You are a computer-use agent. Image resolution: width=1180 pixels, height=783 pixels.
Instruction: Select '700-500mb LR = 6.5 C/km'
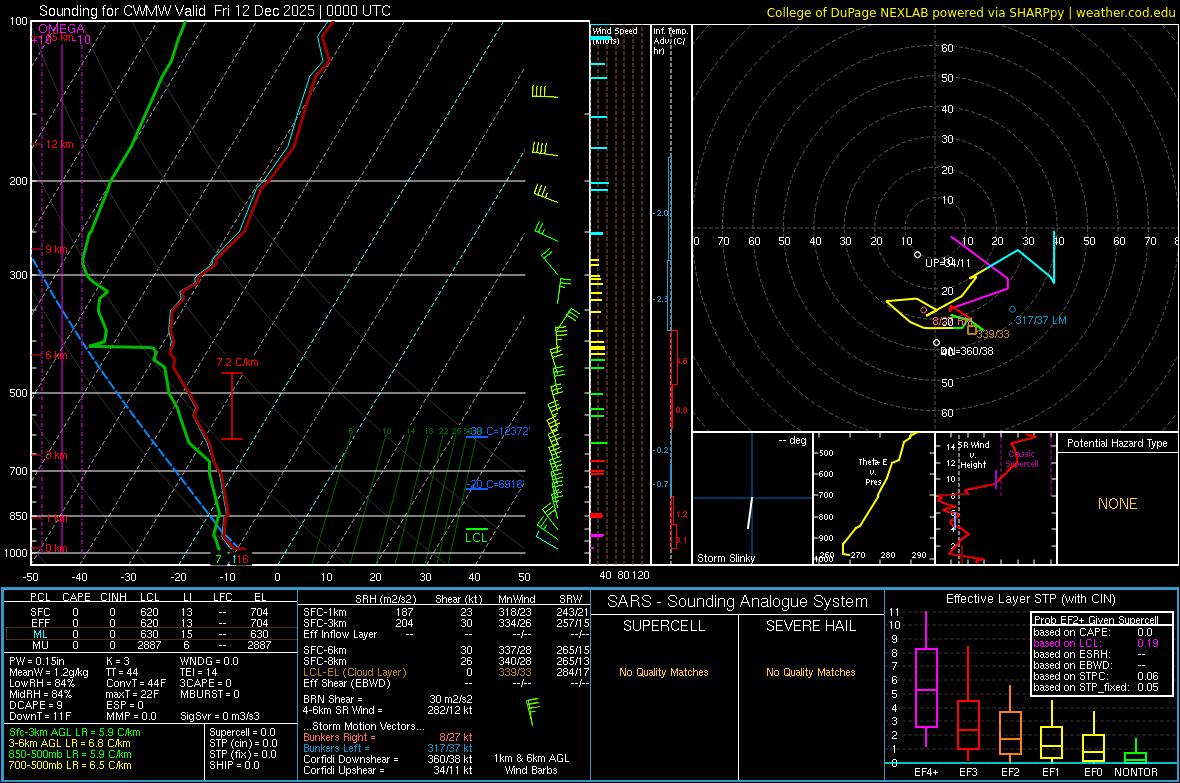tap(70, 765)
